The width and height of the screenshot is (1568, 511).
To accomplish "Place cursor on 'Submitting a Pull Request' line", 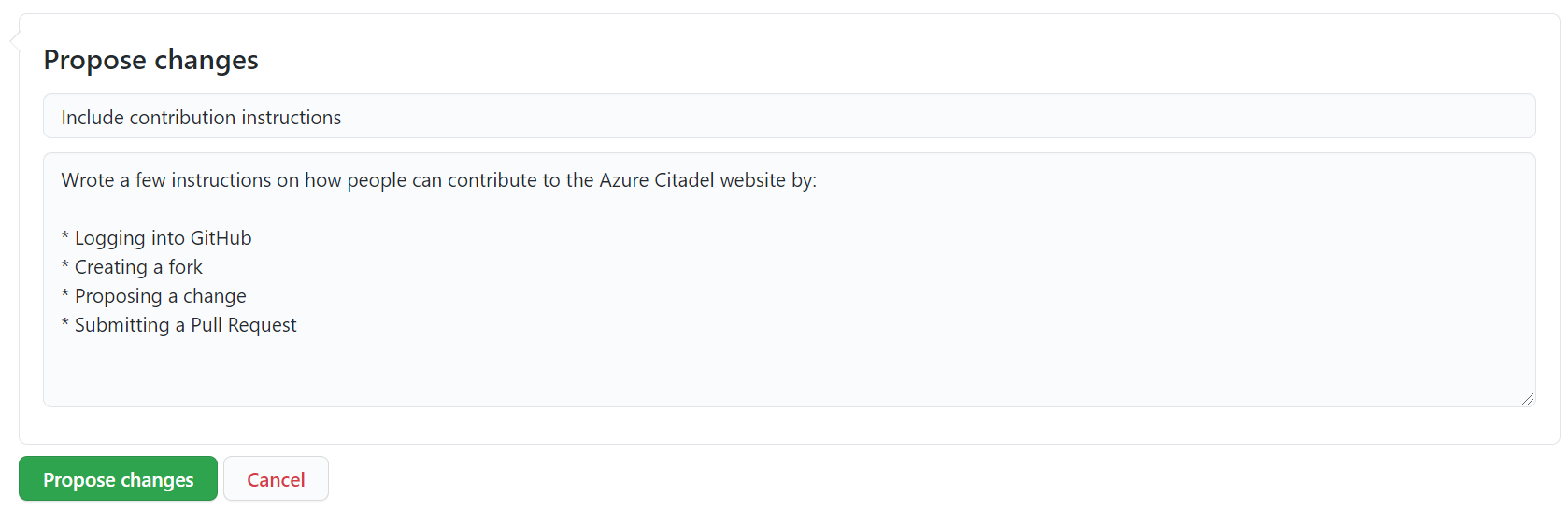I will point(185,325).
